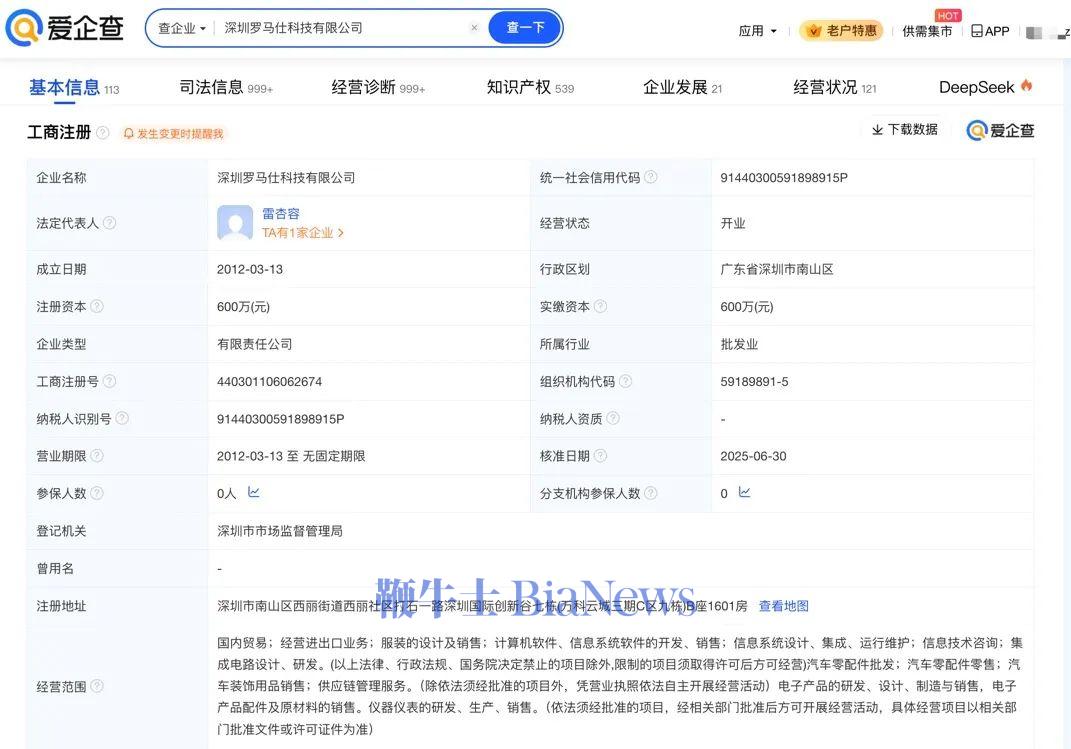
Task: Click the help icon next to 参保人数
Action: tap(97, 492)
